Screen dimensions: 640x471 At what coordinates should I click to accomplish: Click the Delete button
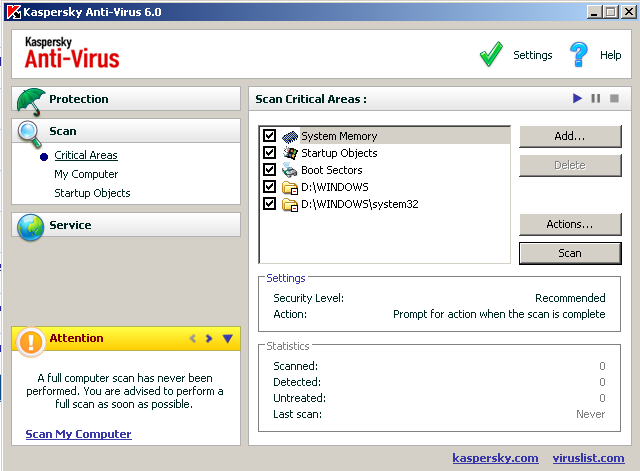[x=570, y=165]
